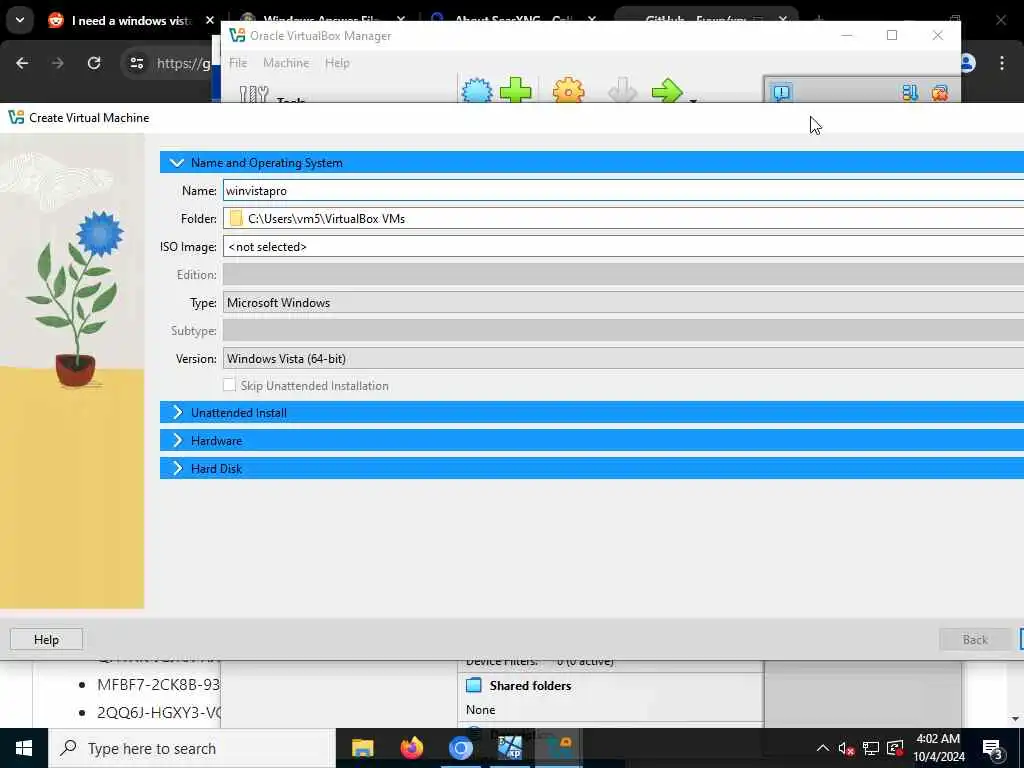Image resolution: width=1024 pixels, height=768 pixels.
Task: Open the ISO Image selection dropdown
Action: (x=623, y=246)
